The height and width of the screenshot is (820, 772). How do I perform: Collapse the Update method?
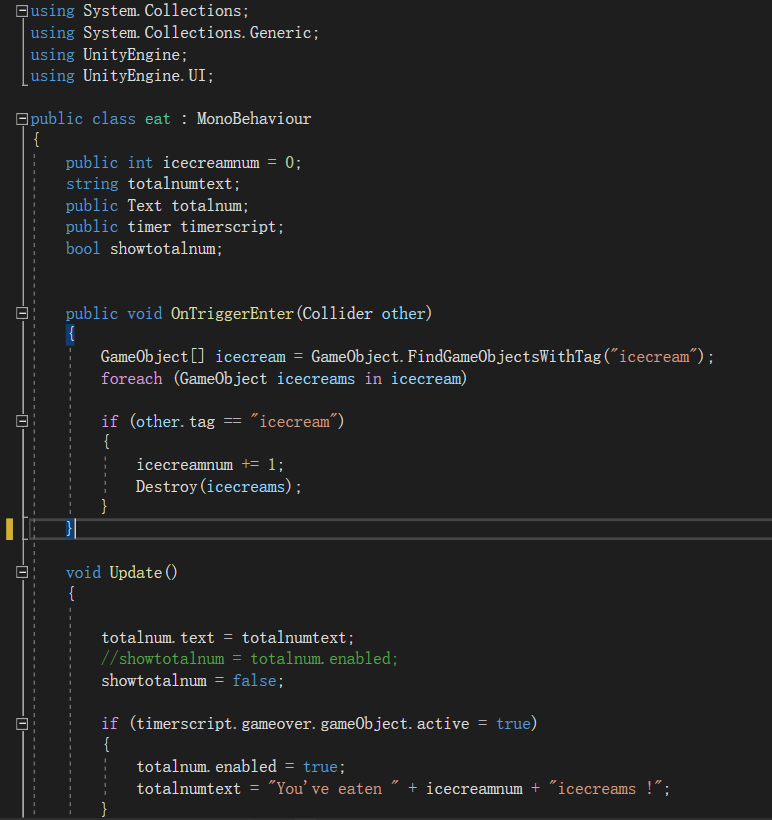pyautogui.click(x=22, y=572)
